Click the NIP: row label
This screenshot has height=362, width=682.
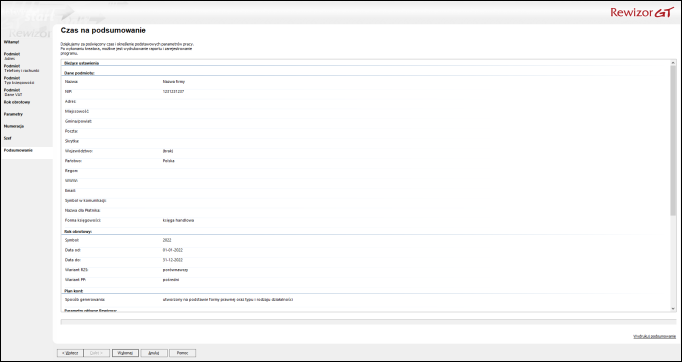tap(68, 91)
